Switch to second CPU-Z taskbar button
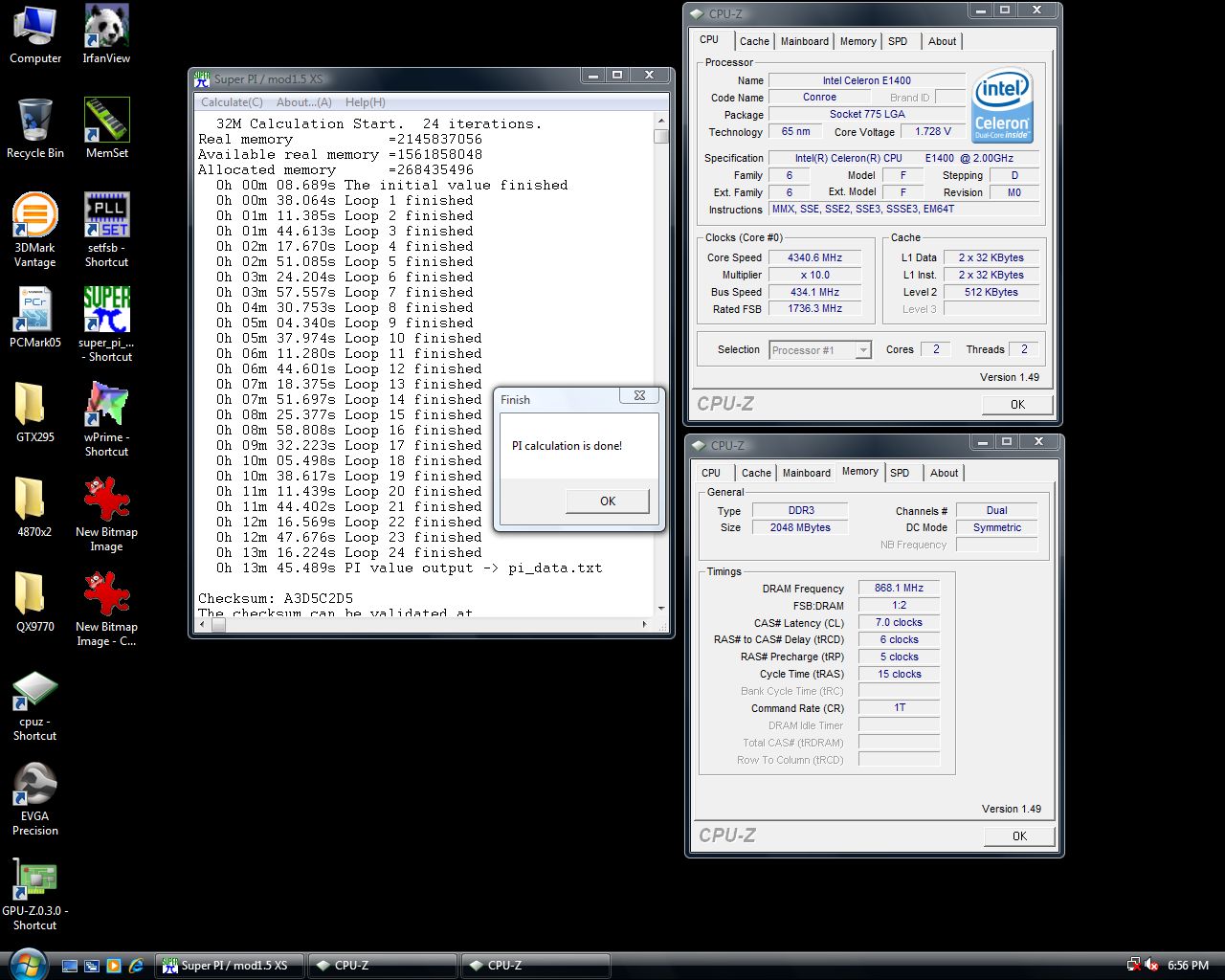The width and height of the screenshot is (1225, 980). tap(536, 966)
